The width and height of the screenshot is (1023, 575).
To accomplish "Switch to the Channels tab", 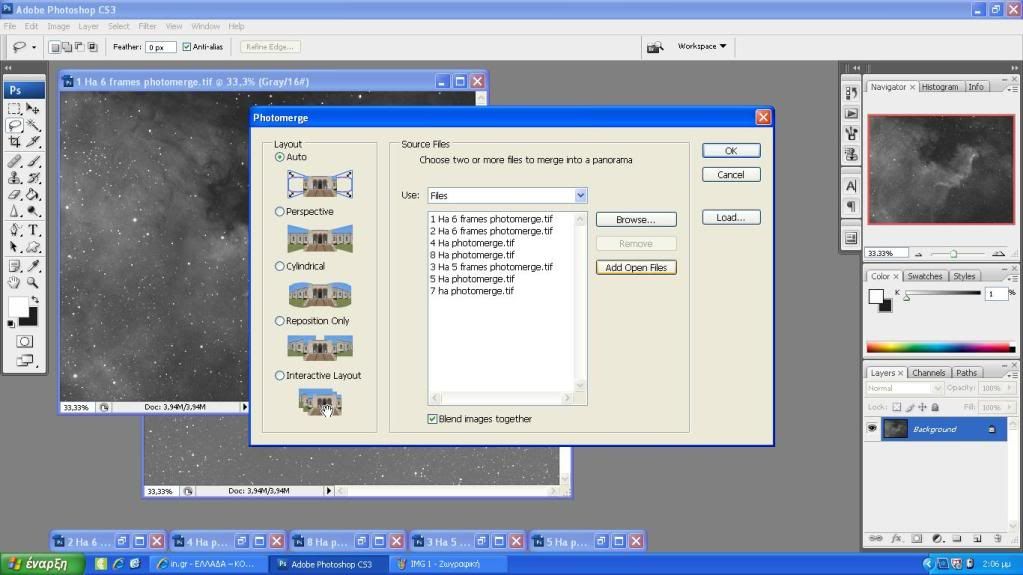I will coord(928,373).
